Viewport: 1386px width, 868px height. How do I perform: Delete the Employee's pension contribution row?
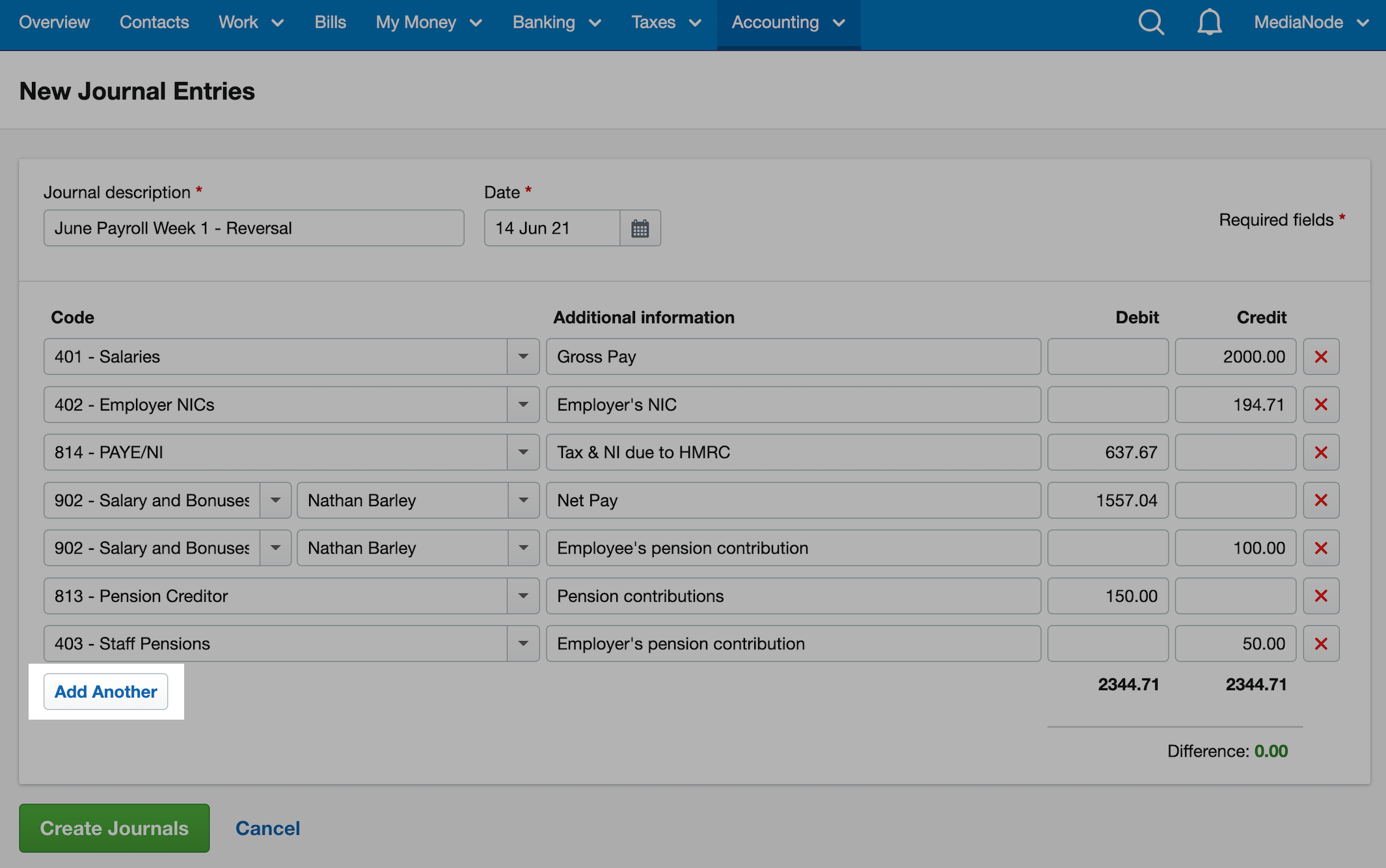point(1321,548)
